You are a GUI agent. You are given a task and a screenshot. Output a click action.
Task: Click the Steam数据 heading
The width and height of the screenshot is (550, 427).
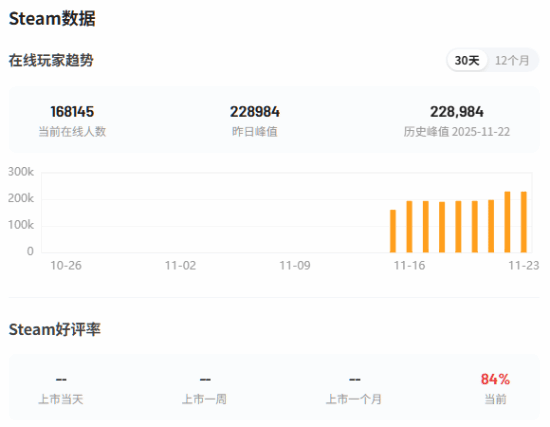pos(52,18)
